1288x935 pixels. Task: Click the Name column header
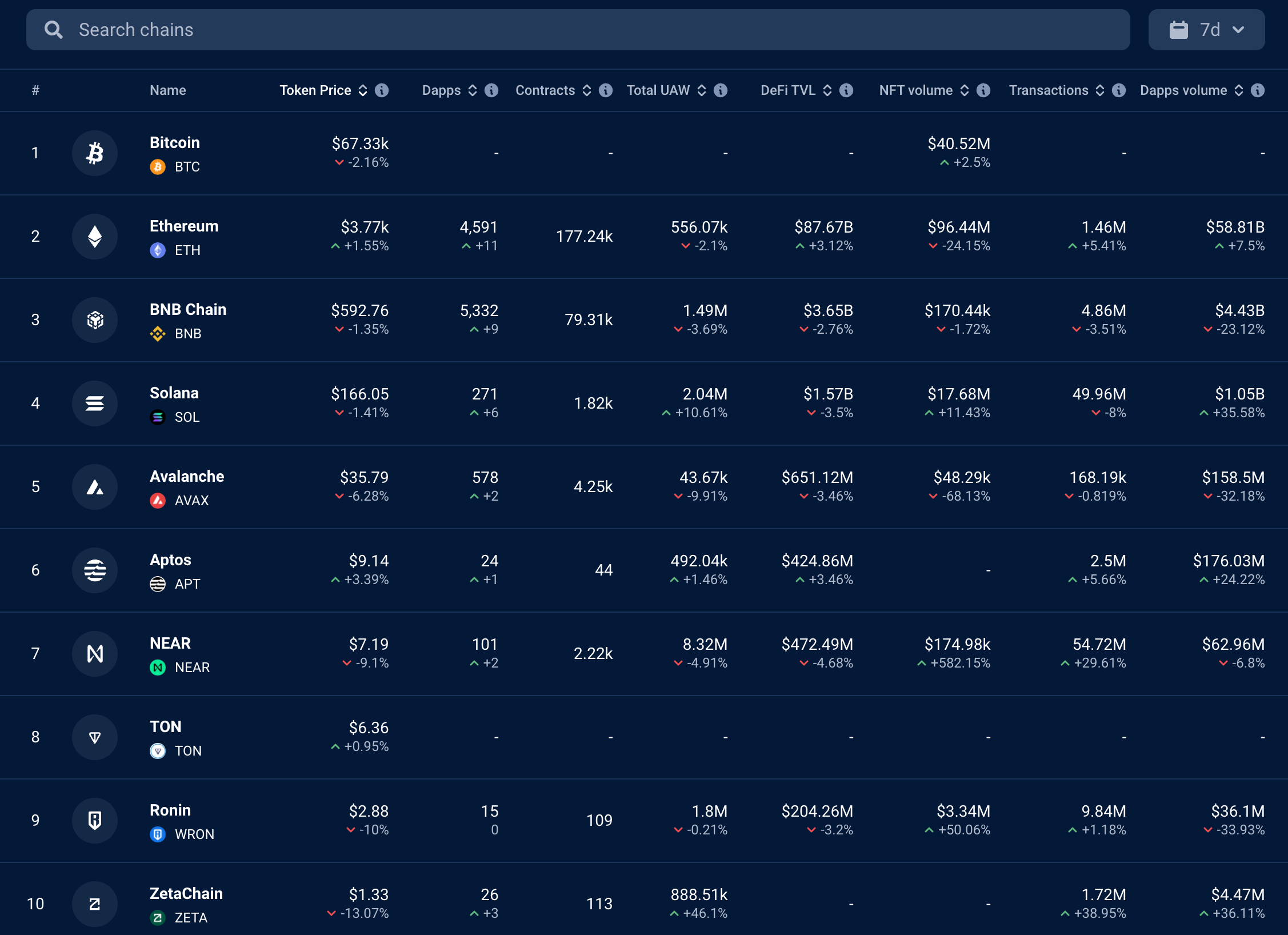pyautogui.click(x=167, y=90)
